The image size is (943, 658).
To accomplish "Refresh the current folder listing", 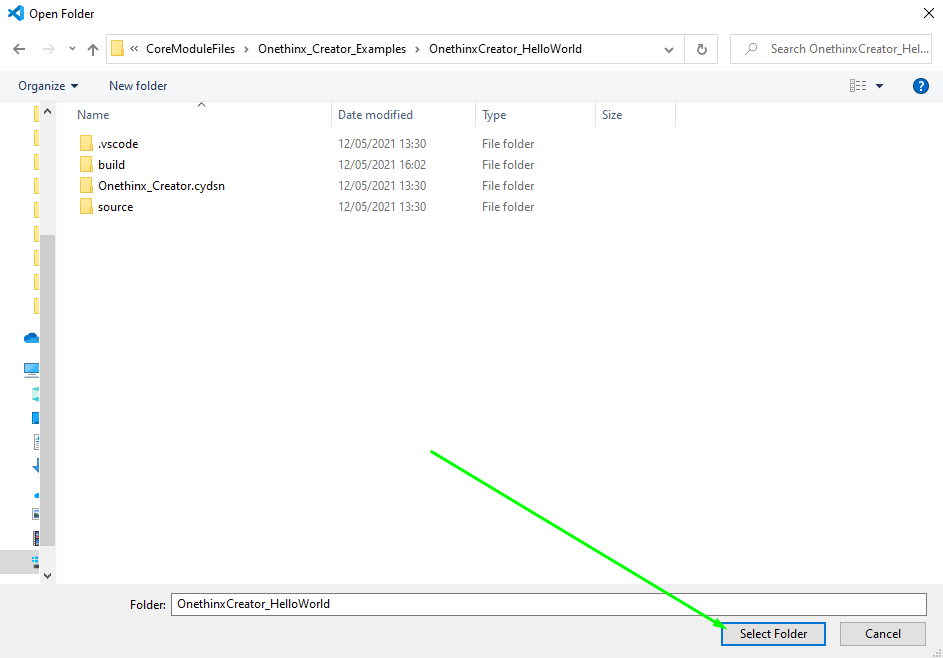I will [701, 49].
